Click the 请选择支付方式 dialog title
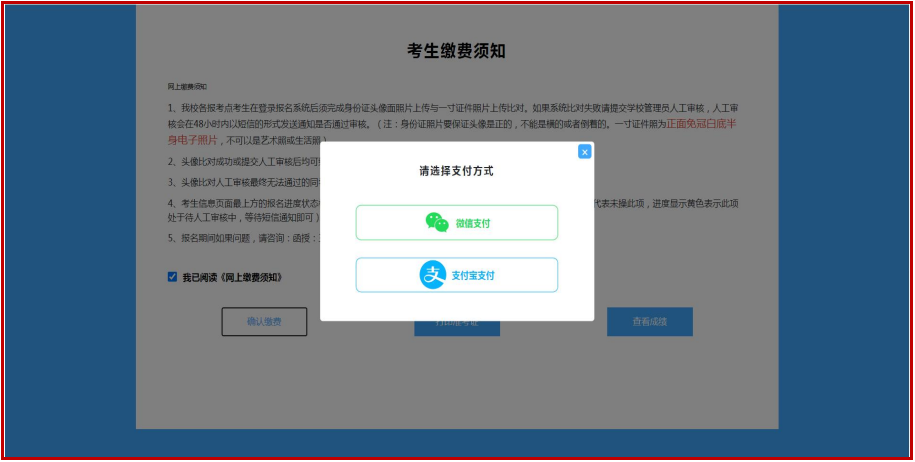Screen dimensions: 915x462 pyautogui.click(x=456, y=172)
